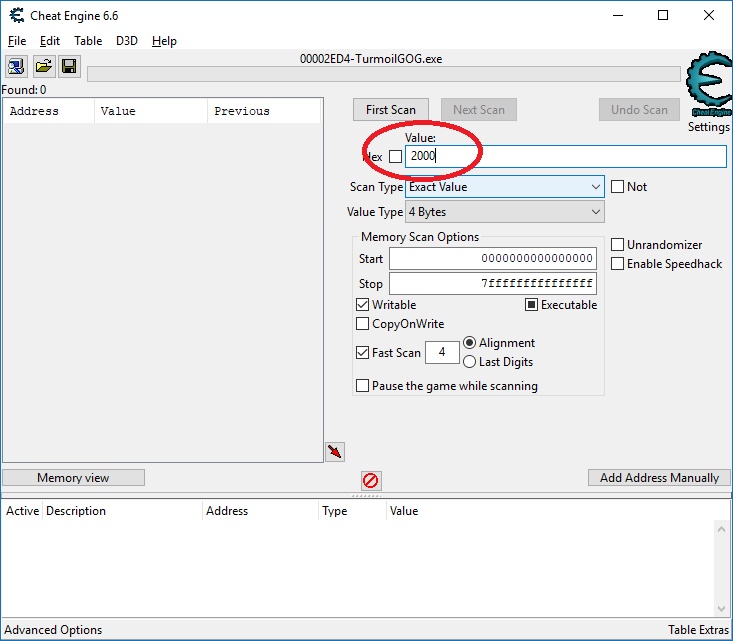Click the address list Address column header
Image resolution: width=733 pixels, height=641 pixels.
coord(260,511)
